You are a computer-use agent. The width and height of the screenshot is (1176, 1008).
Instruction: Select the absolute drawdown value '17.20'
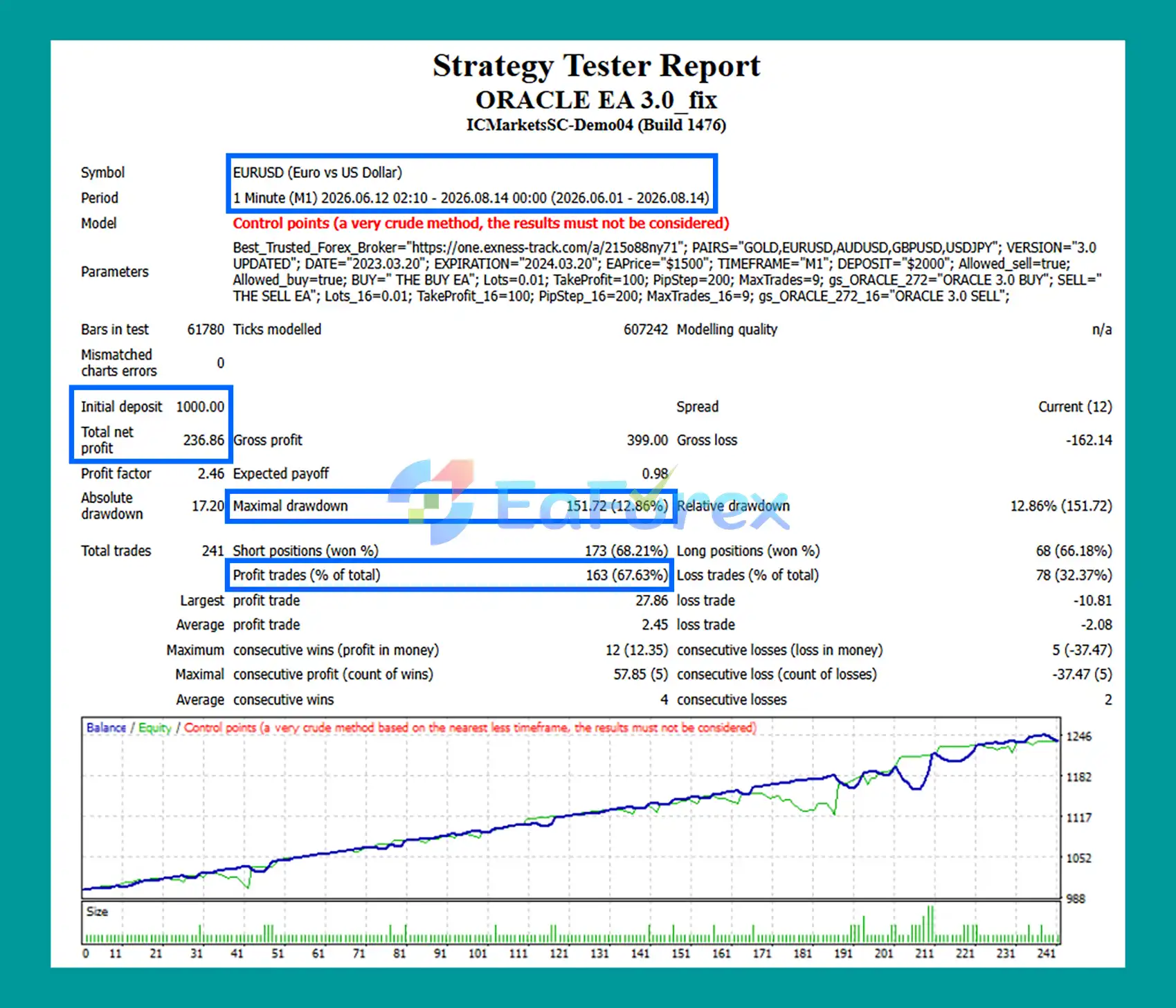click(208, 506)
